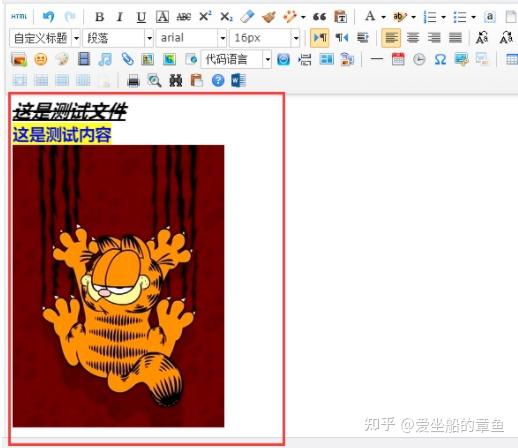This screenshot has height=448, width=518.
Task: Open the emoticon picker
Action: (x=41, y=60)
